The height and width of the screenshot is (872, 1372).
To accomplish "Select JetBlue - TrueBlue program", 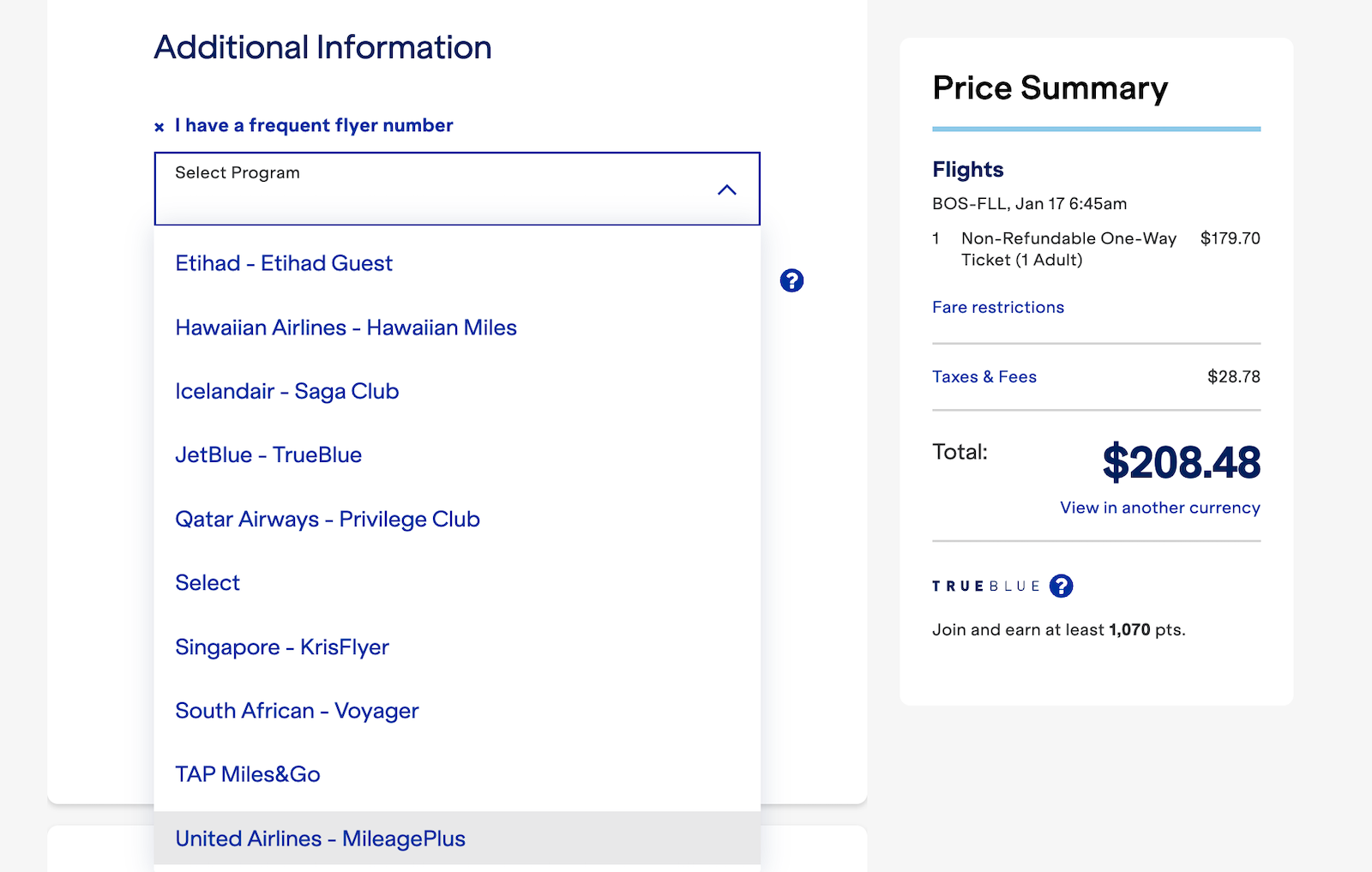I will point(268,454).
